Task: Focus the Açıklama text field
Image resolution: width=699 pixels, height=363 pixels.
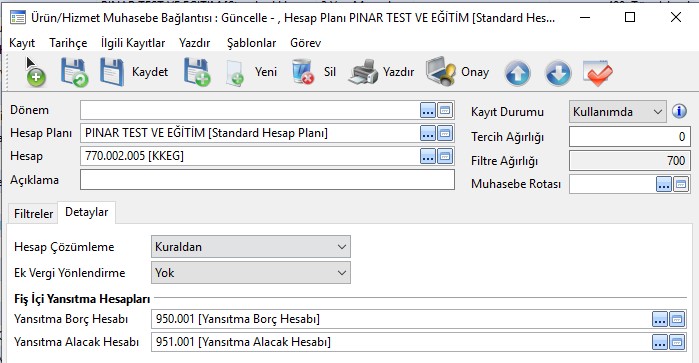Action: (x=267, y=180)
